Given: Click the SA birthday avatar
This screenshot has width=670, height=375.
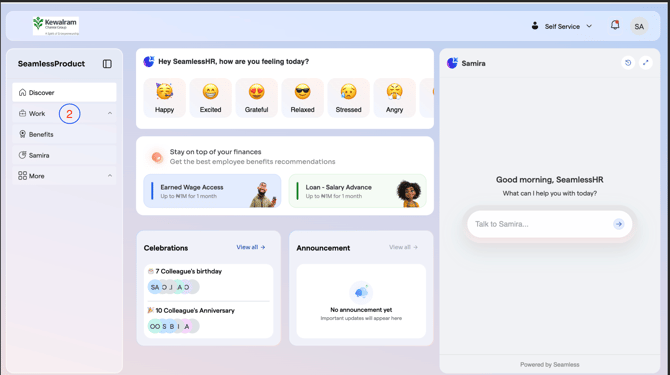Looking at the screenshot, I should coord(154,287).
